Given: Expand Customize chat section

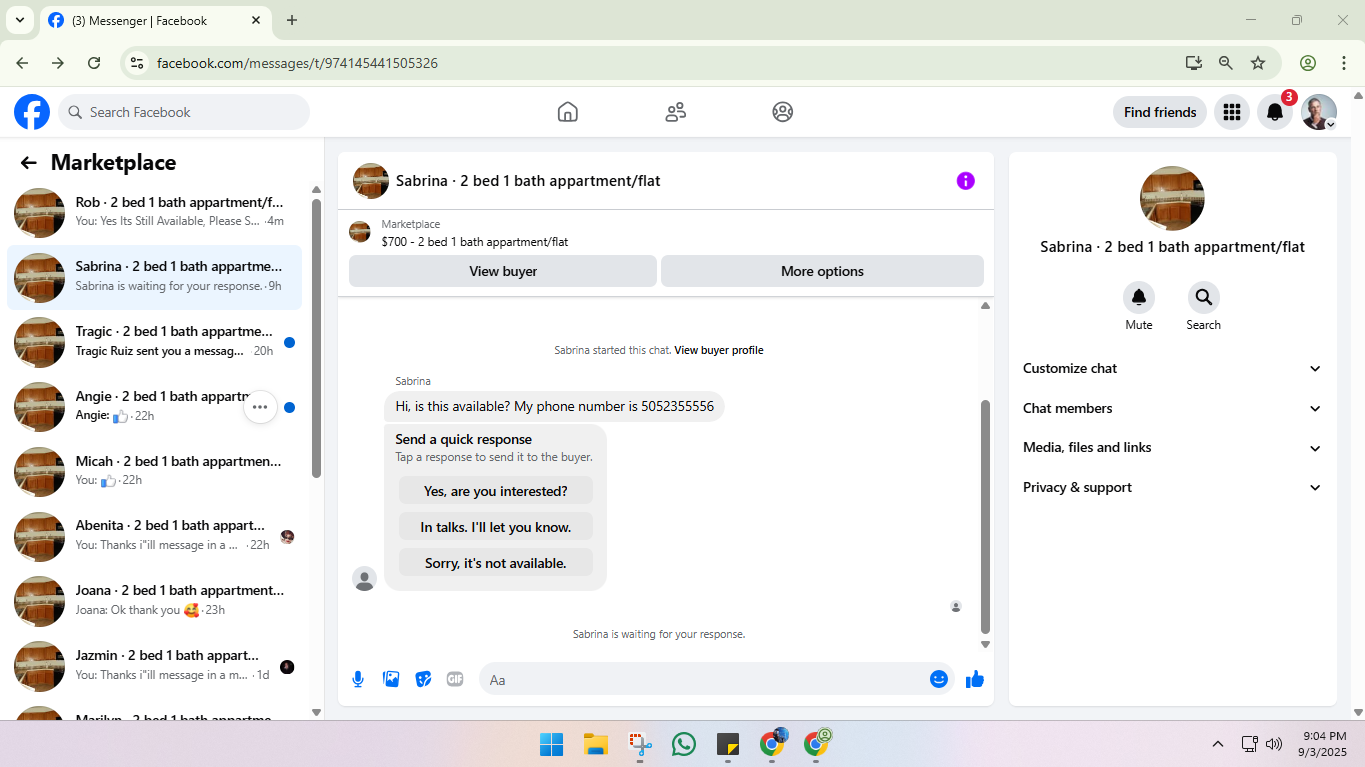Looking at the screenshot, I should (x=1172, y=368).
